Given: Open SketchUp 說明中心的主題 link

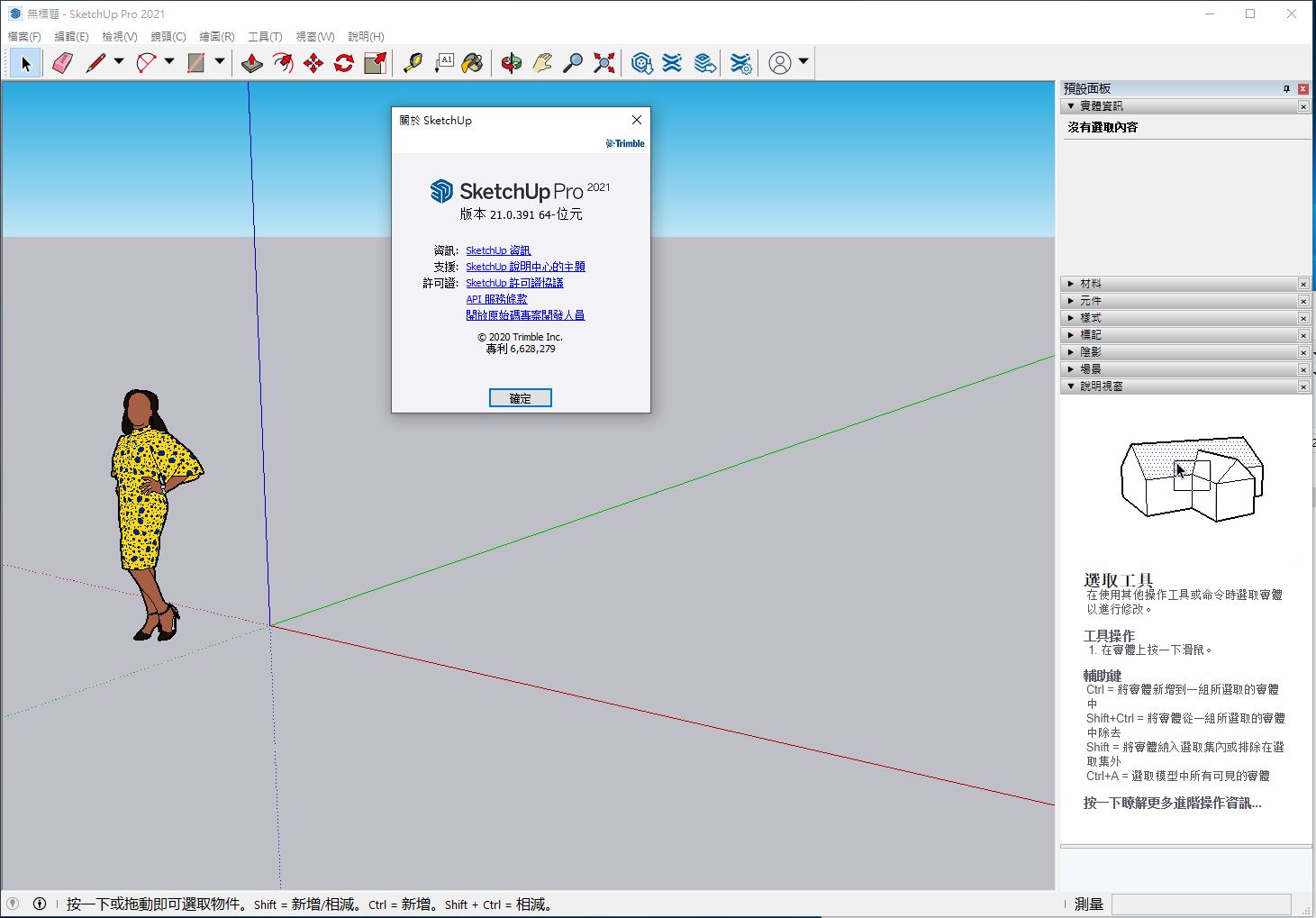Looking at the screenshot, I should pyautogui.click(x=525, y=267).
